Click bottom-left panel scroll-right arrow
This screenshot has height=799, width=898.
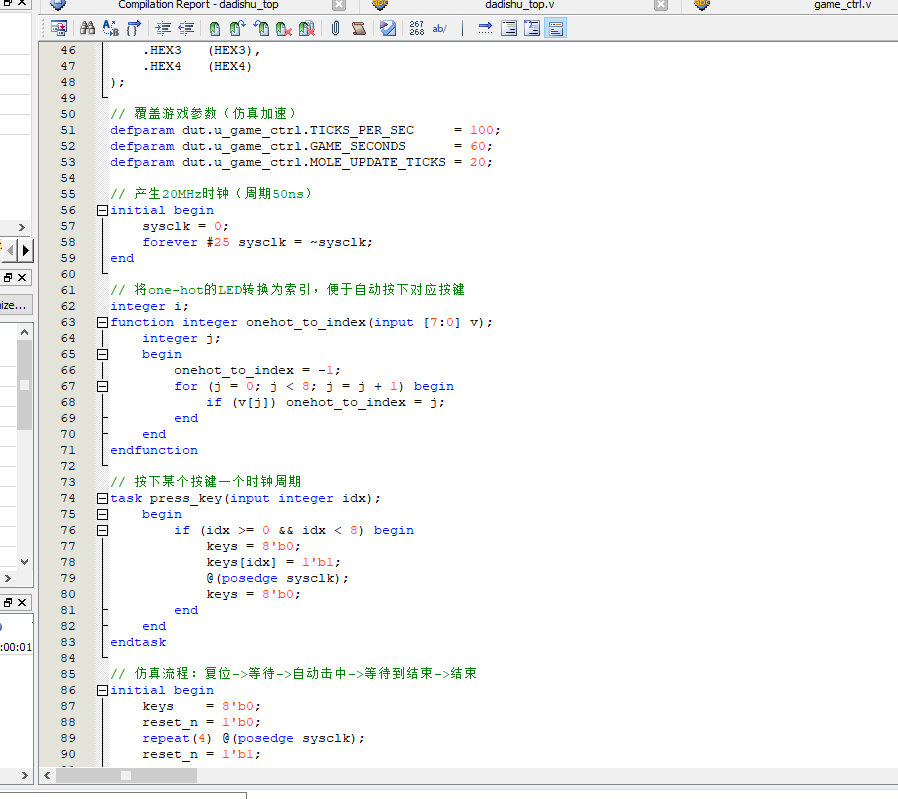(x=24, y=776)
